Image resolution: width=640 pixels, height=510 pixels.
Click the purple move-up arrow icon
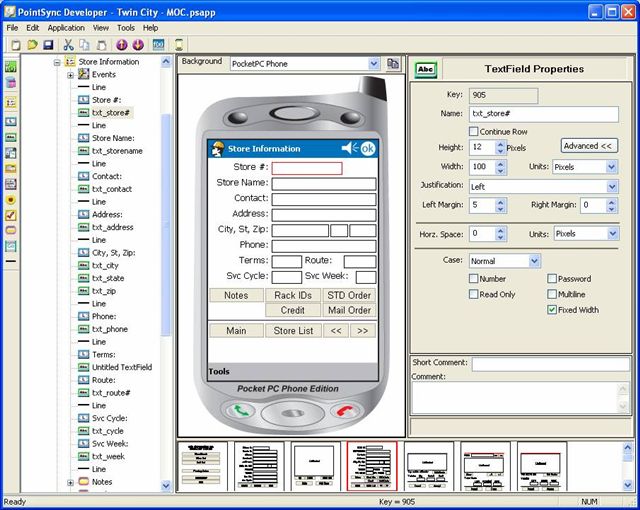121,45
